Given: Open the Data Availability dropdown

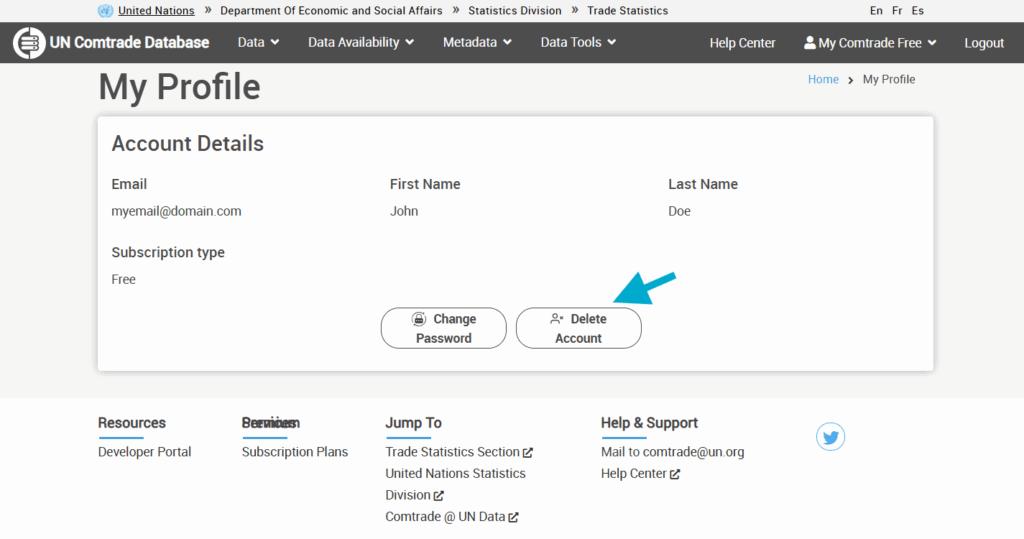Looking at the screenshot, I should coord(360,42).
